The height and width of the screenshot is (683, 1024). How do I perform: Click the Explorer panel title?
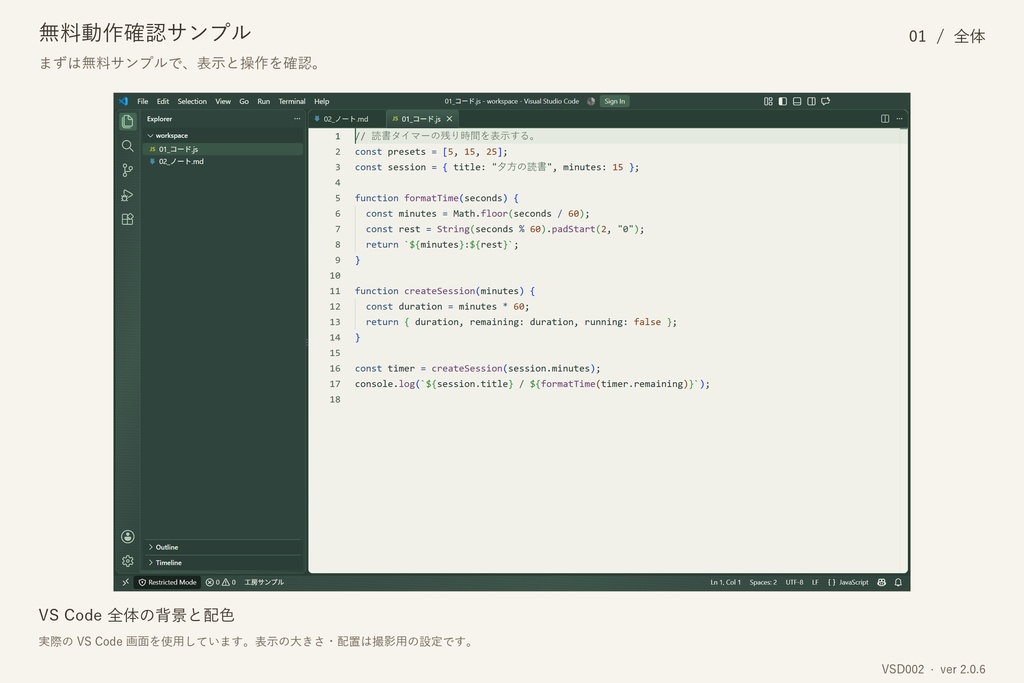tap(159, 119)
